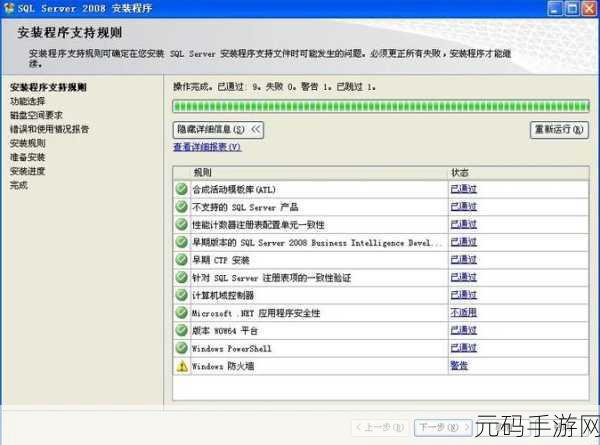Click the check icon for 不支持的 SQL Server 产品
Screen dimensions: 600x445
(x=181, y=207)
